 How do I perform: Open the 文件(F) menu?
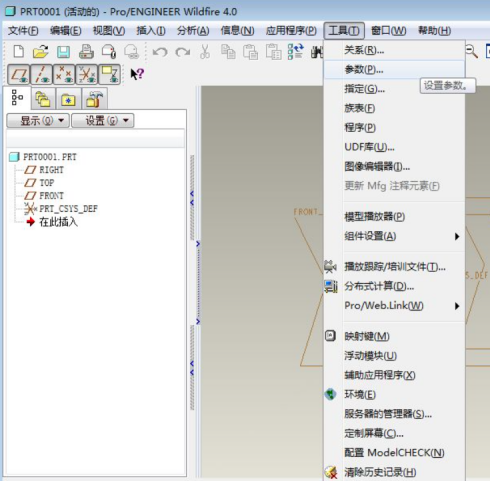(23, 31)
